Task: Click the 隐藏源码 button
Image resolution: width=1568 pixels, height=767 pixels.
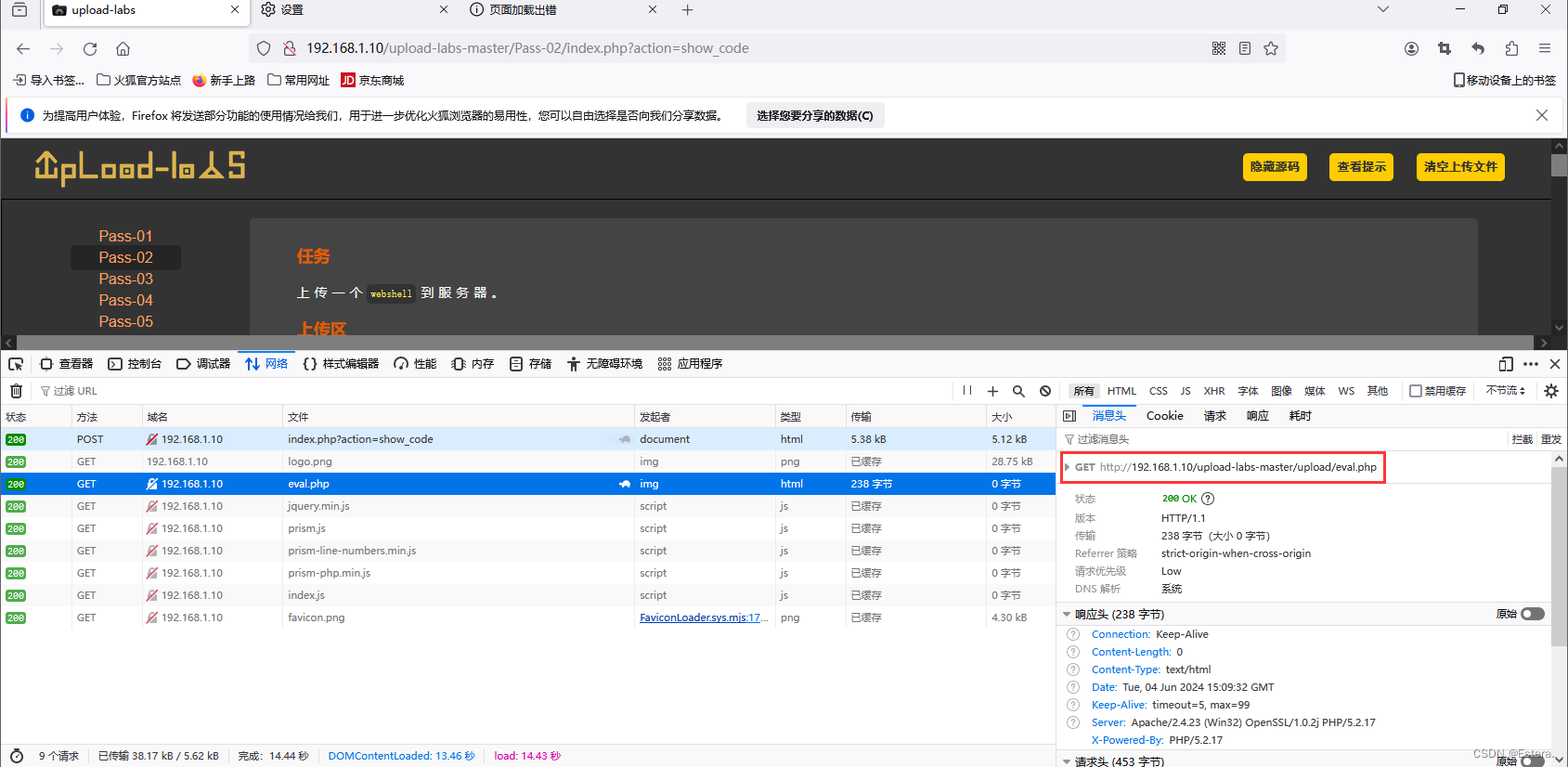Action: click(1275, 167)
